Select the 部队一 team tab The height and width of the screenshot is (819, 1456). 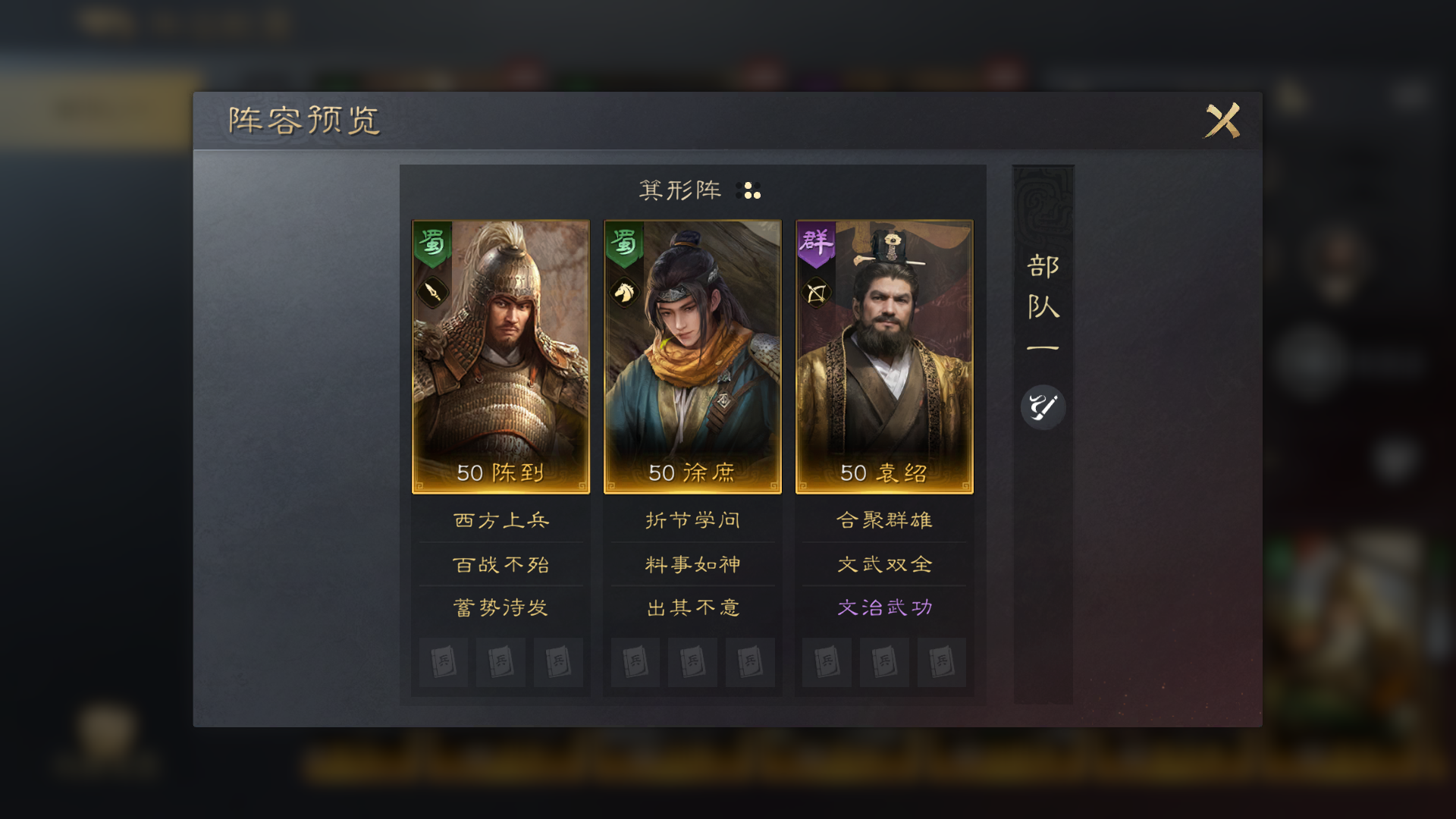click(x=1043, y=303)
